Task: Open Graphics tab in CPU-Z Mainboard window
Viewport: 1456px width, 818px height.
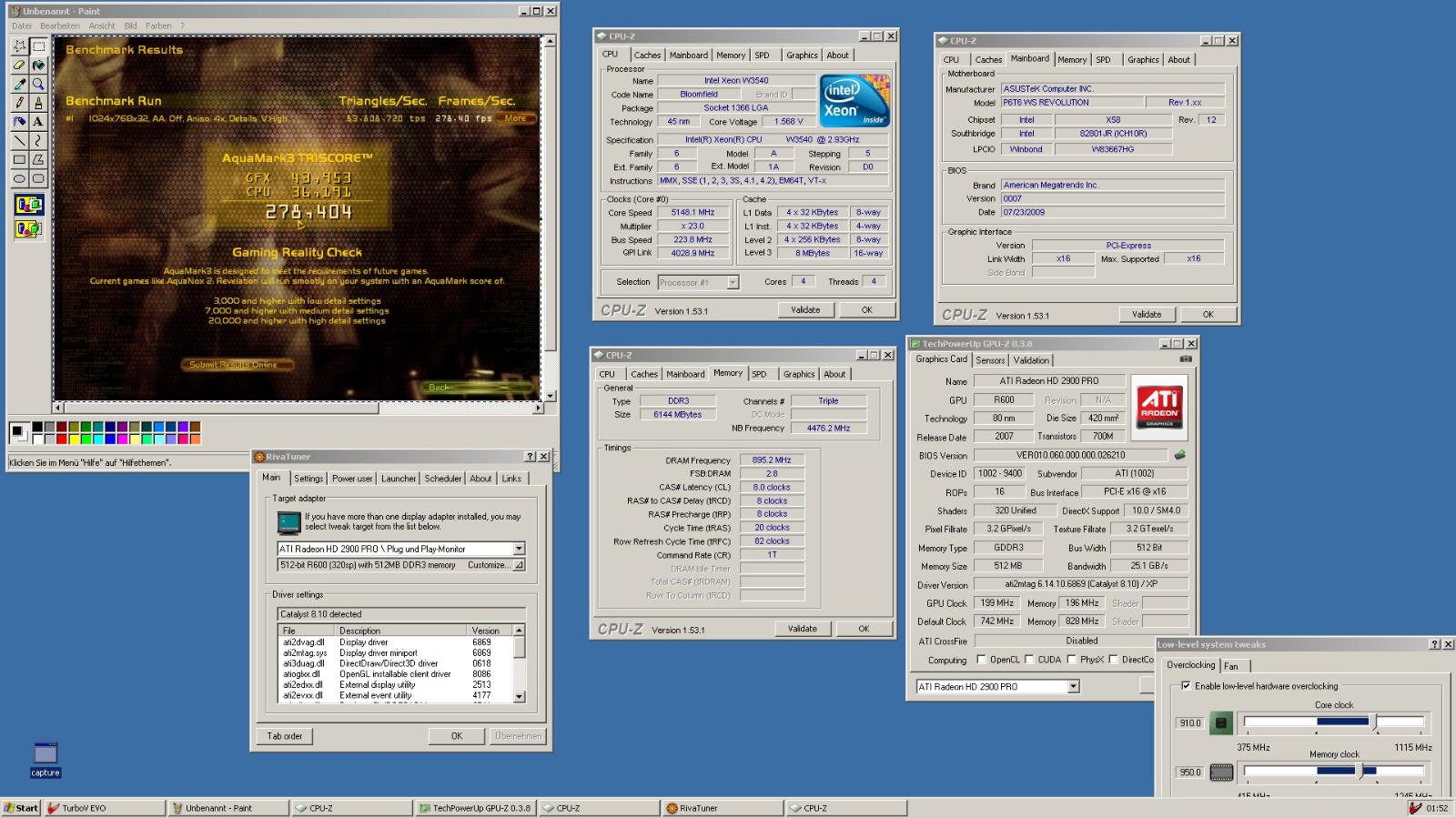Action: pos(1143,60)
